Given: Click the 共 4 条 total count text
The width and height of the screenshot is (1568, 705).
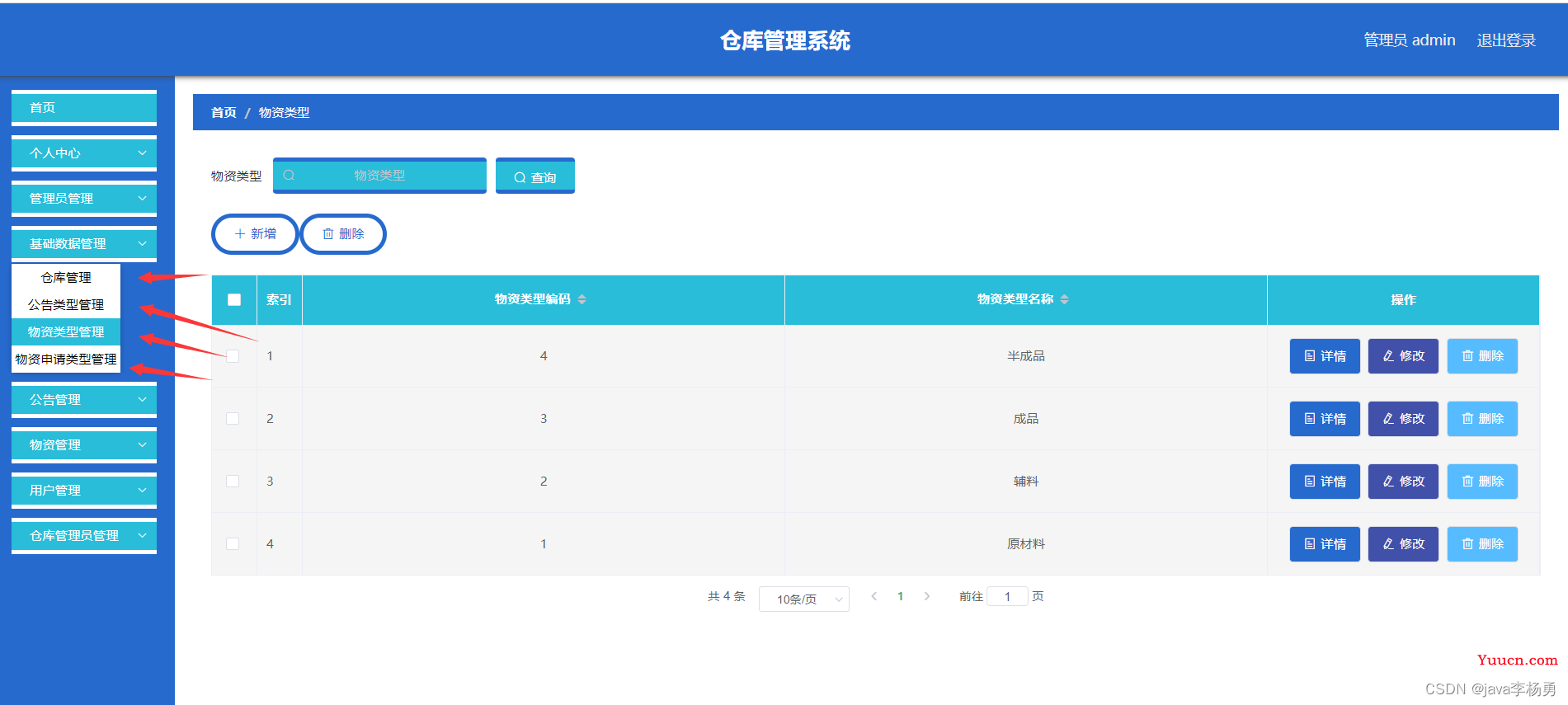Looking at the screenshot, I should click(726, 596).
